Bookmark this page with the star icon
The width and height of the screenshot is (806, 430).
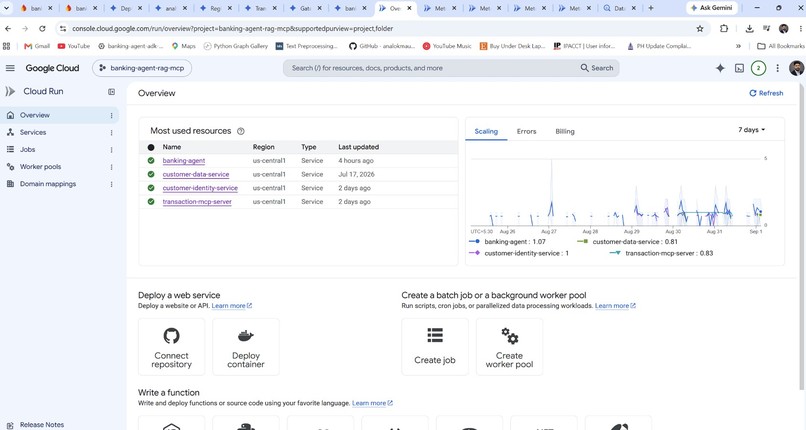(700, 29)
